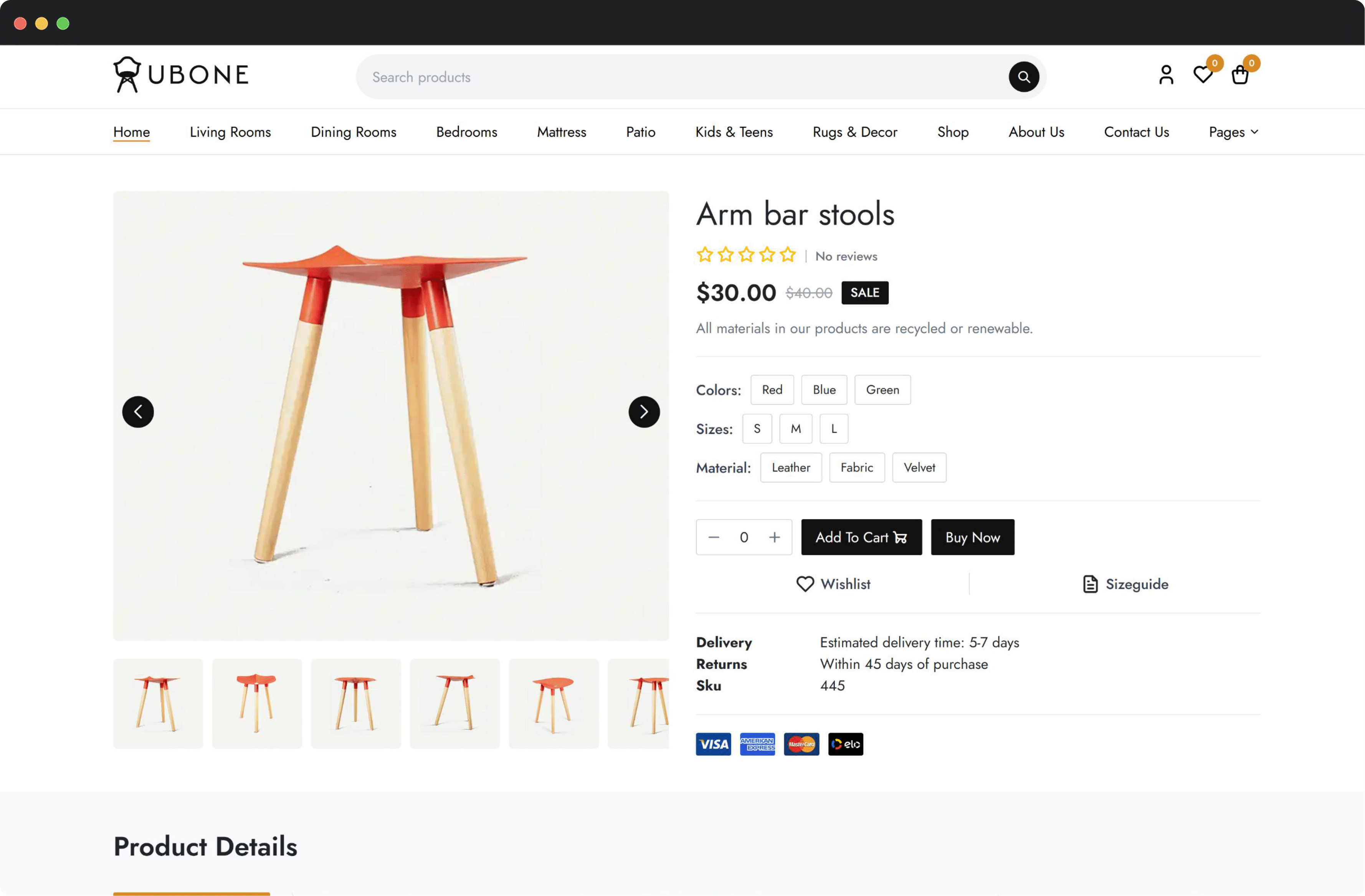Image resolution: width=1365 pixels, height=896 pixels.
Task: Open the user account icon
Action: 1165,75
